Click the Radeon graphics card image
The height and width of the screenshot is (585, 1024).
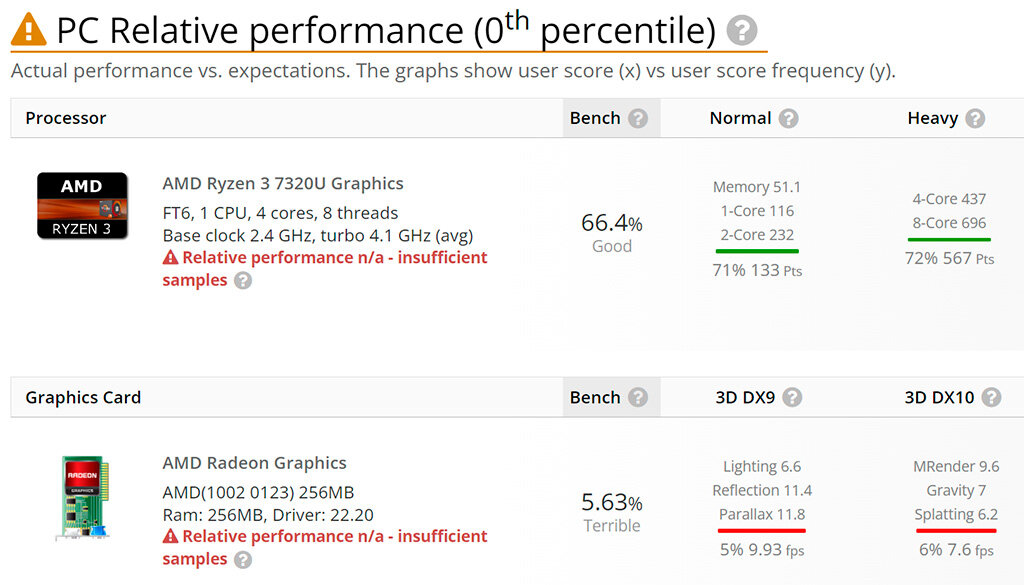83,498
